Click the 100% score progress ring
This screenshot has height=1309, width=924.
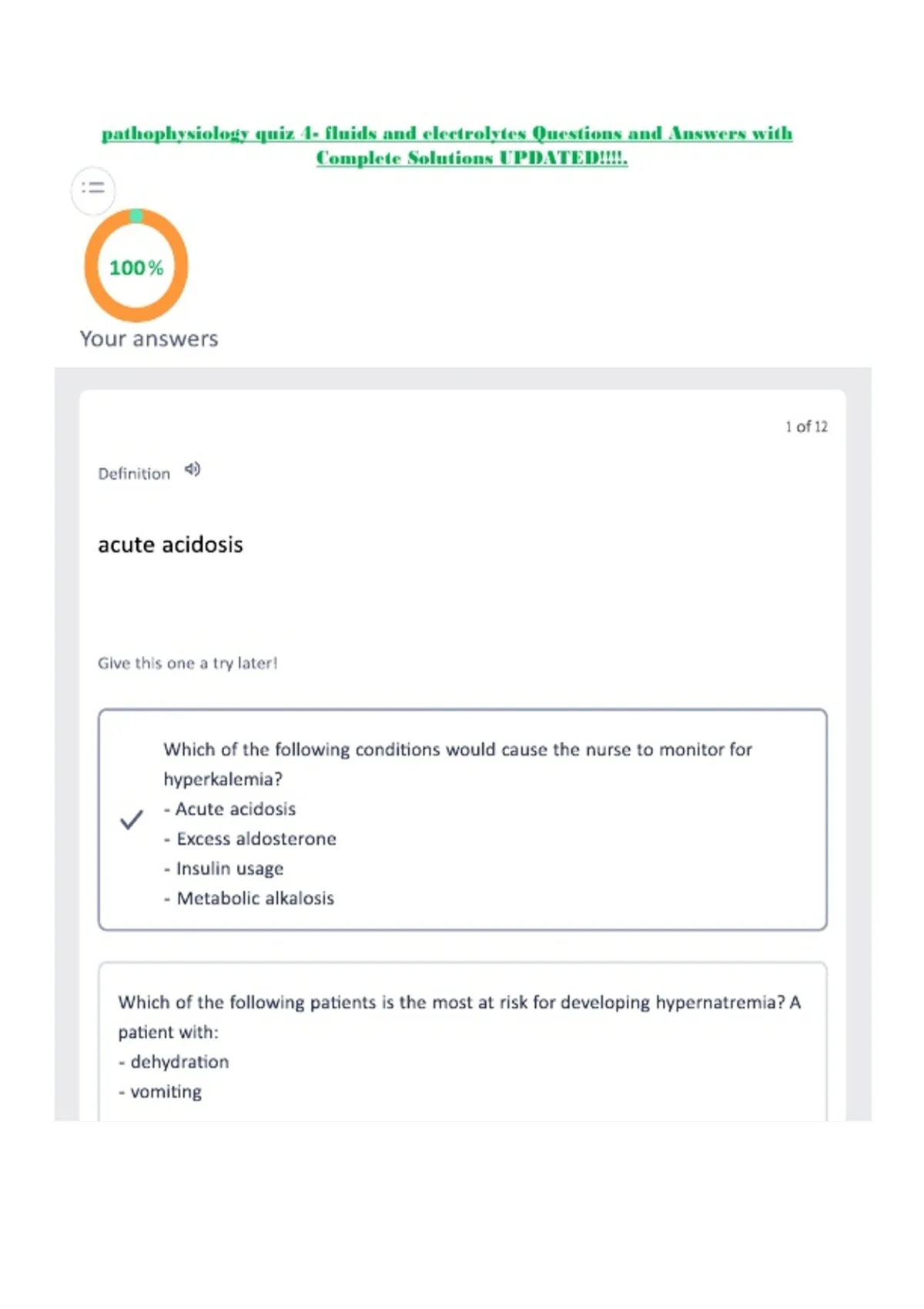point(136,266)
